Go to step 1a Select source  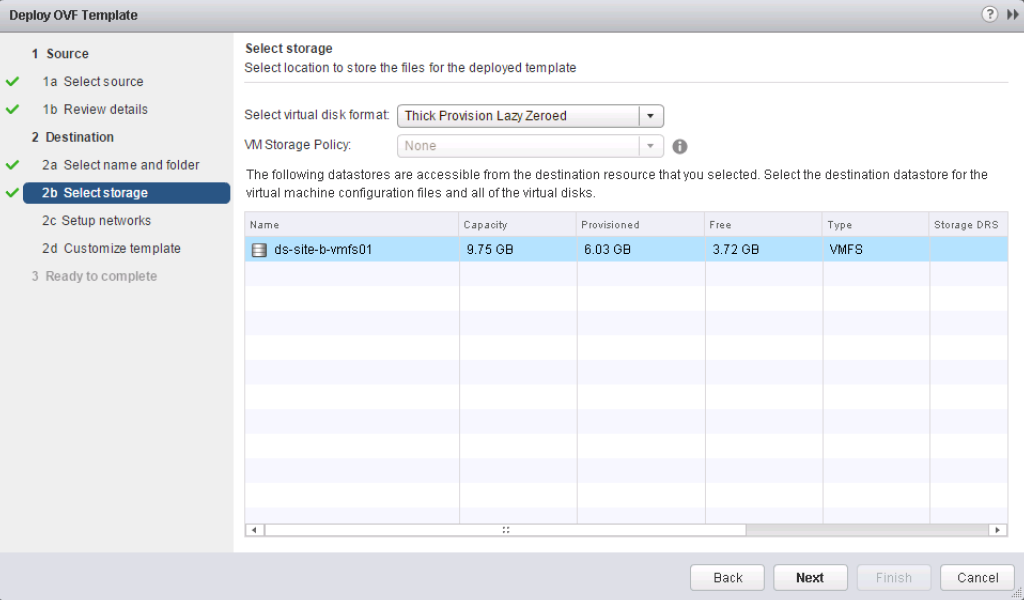coord(93,82)
